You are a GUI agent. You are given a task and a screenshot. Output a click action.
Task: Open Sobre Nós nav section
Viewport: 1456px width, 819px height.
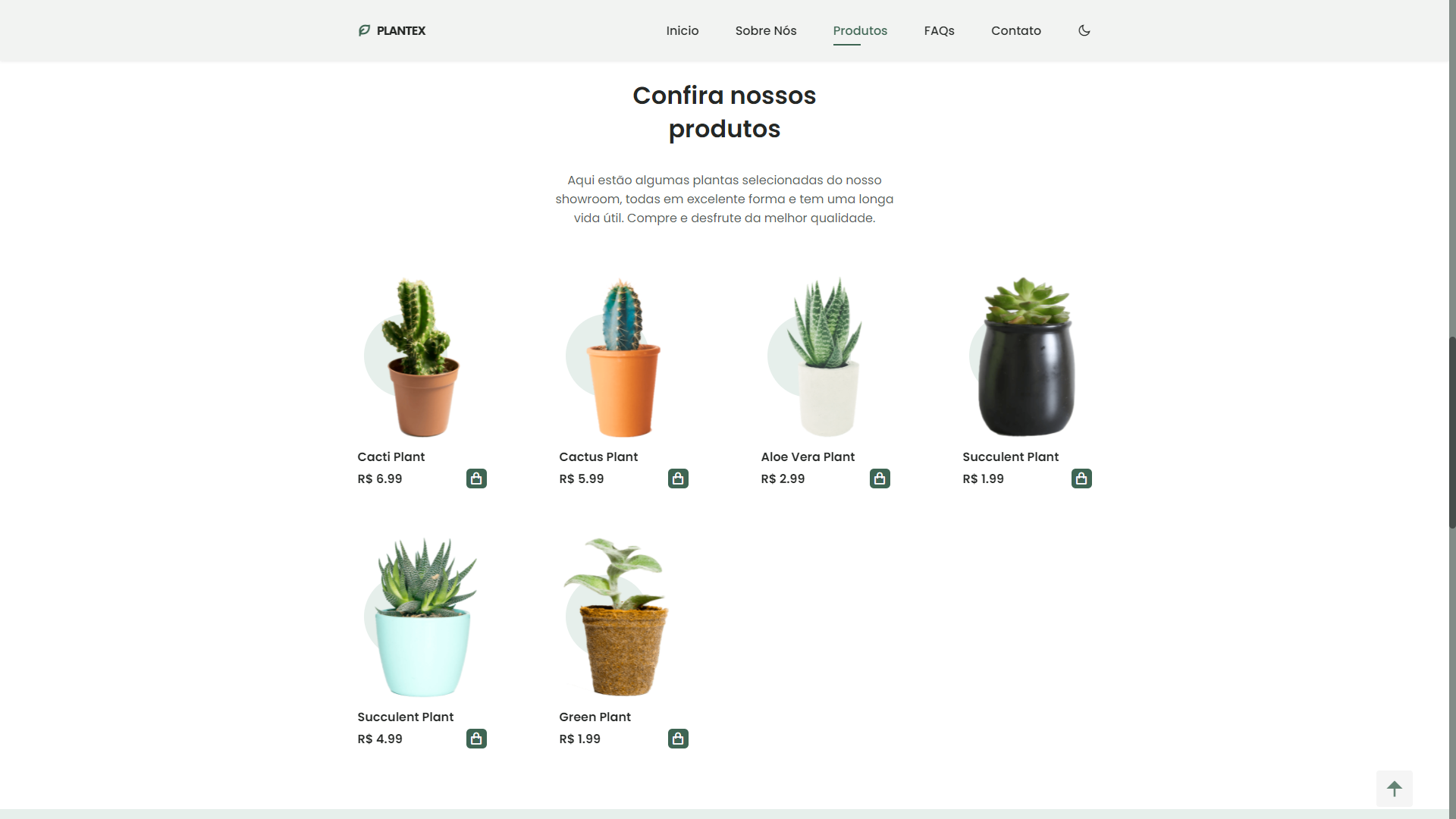click(765, 30)
